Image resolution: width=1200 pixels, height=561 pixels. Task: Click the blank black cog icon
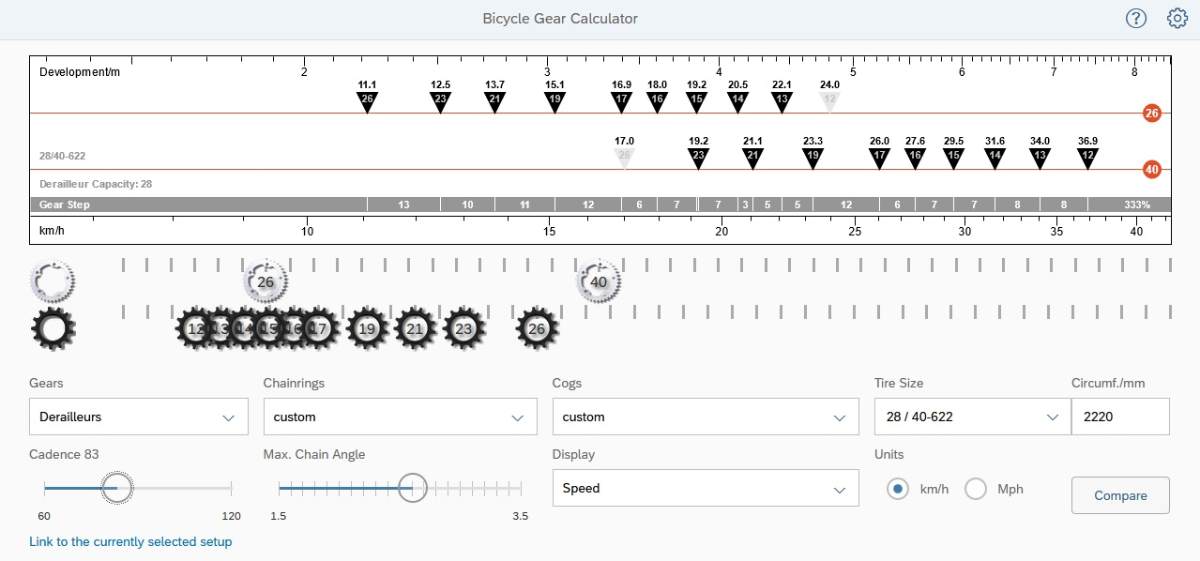pyautogui.click(x=53, y=329)
